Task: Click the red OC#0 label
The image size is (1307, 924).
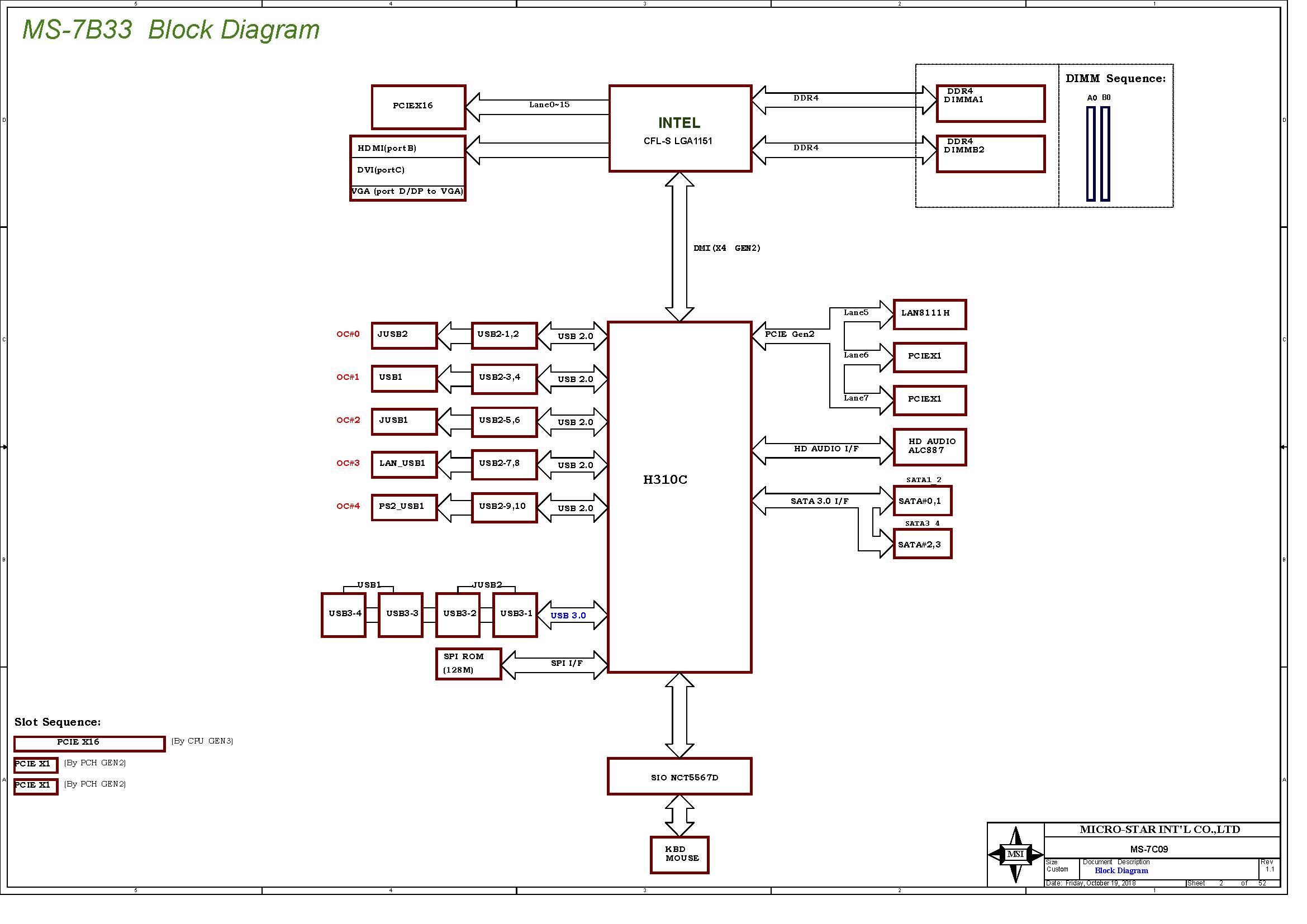Action: tap(348, 334)
